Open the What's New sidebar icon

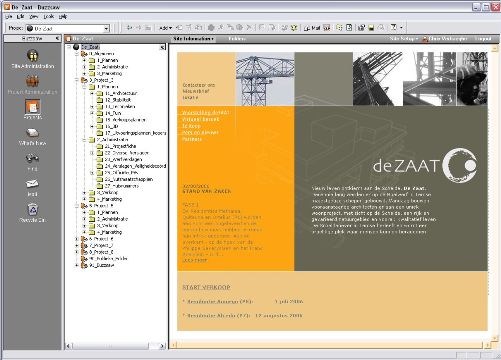click(x=32, y=136)
